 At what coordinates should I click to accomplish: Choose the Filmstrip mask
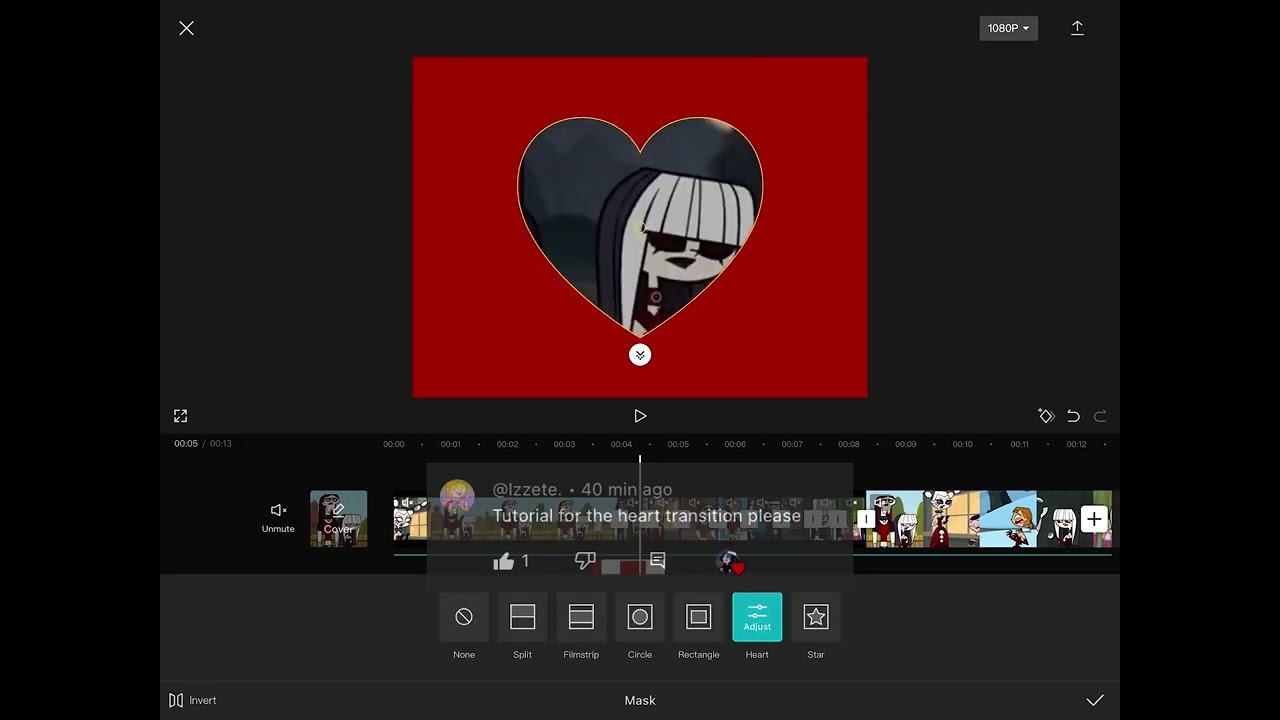coord(581,617)
